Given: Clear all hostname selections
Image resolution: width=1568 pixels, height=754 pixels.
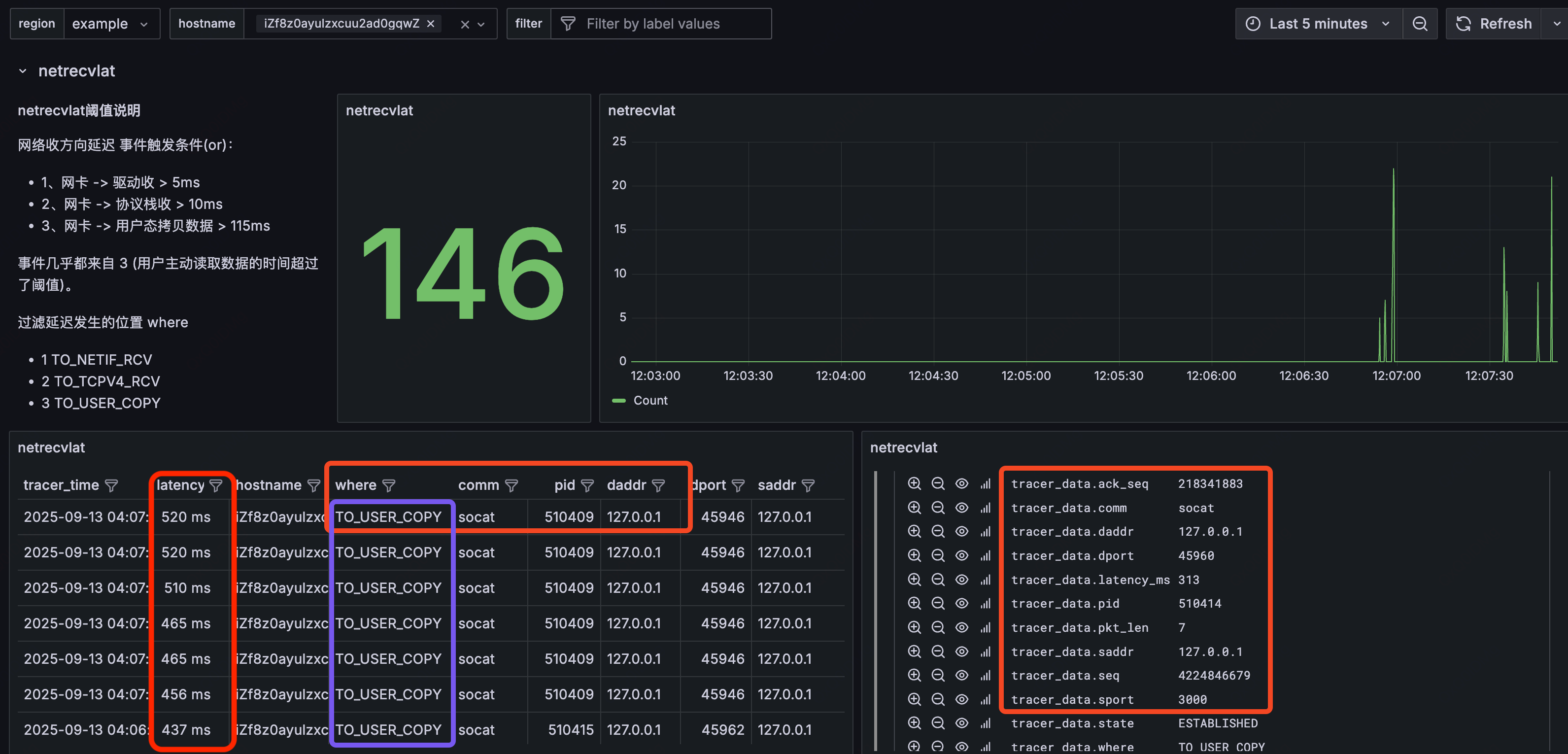Looking at the screenshot, I should click(465, 24).
